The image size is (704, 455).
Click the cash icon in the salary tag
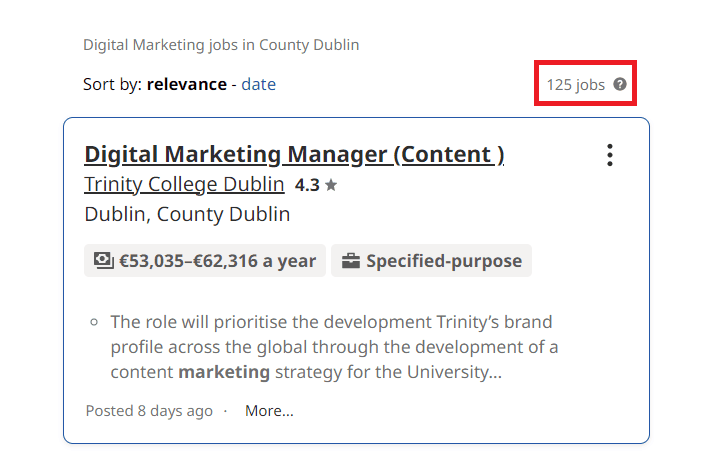click(x=103, y=261)
